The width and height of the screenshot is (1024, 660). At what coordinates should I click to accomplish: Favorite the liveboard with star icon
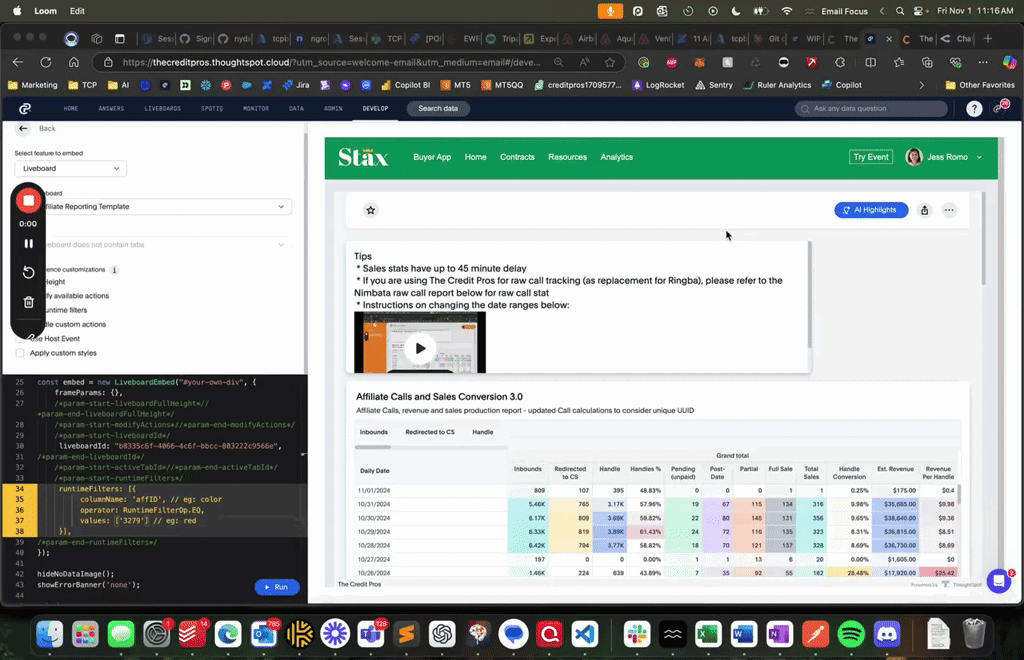click(x=371, y=211)
